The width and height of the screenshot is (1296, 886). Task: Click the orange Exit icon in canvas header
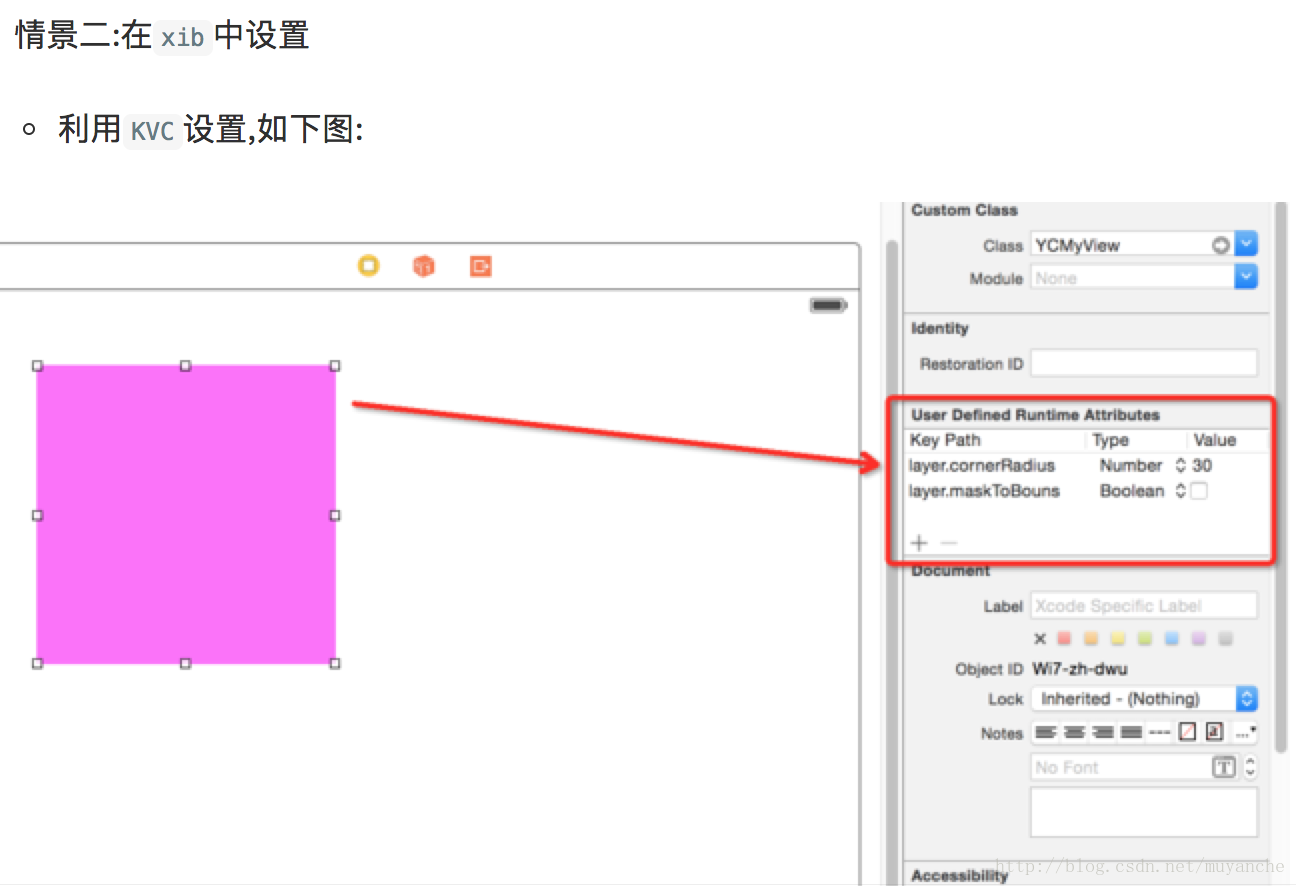(481, 266)
